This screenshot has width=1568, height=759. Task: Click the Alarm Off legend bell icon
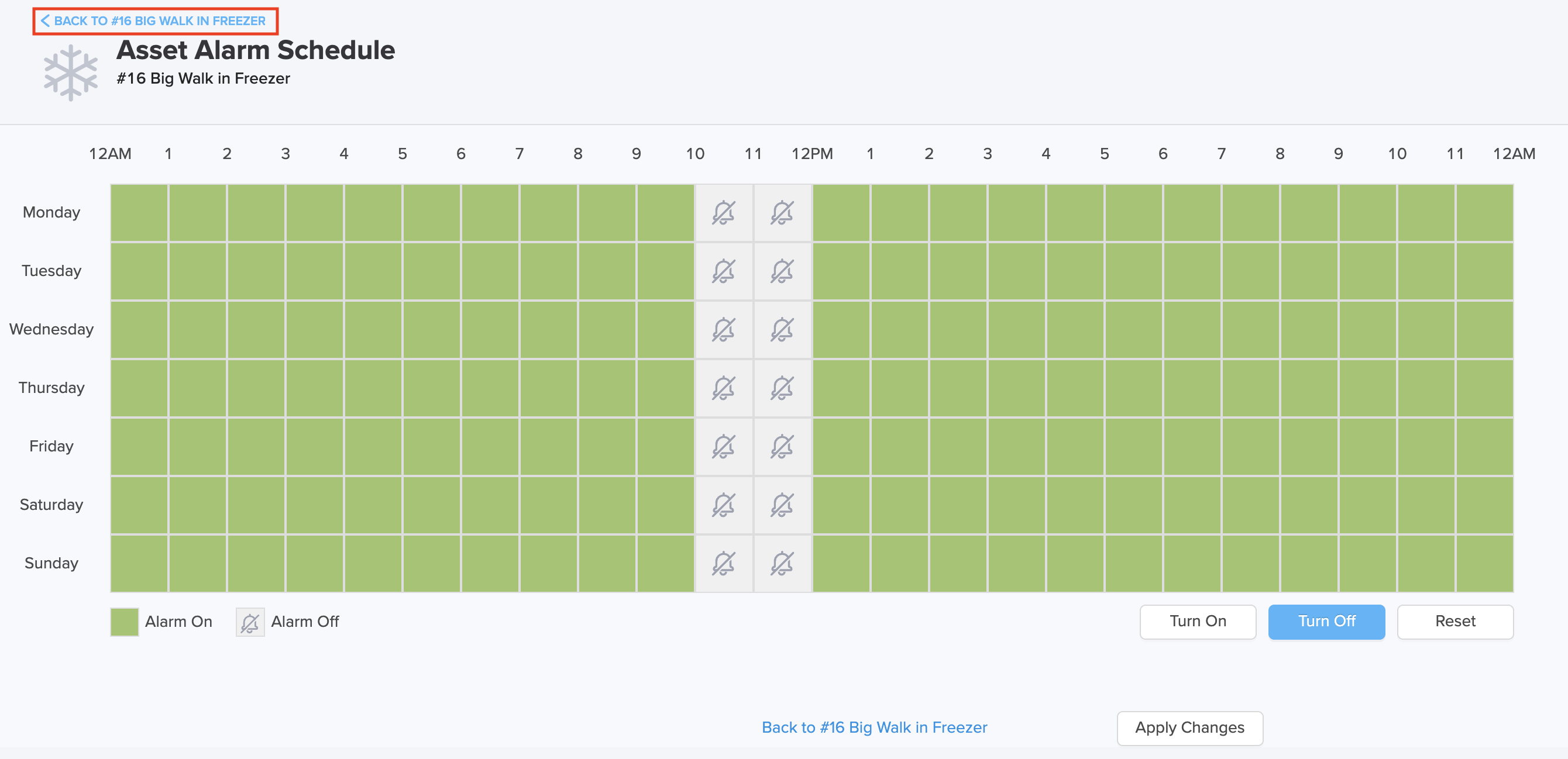[x=250, y=622]
